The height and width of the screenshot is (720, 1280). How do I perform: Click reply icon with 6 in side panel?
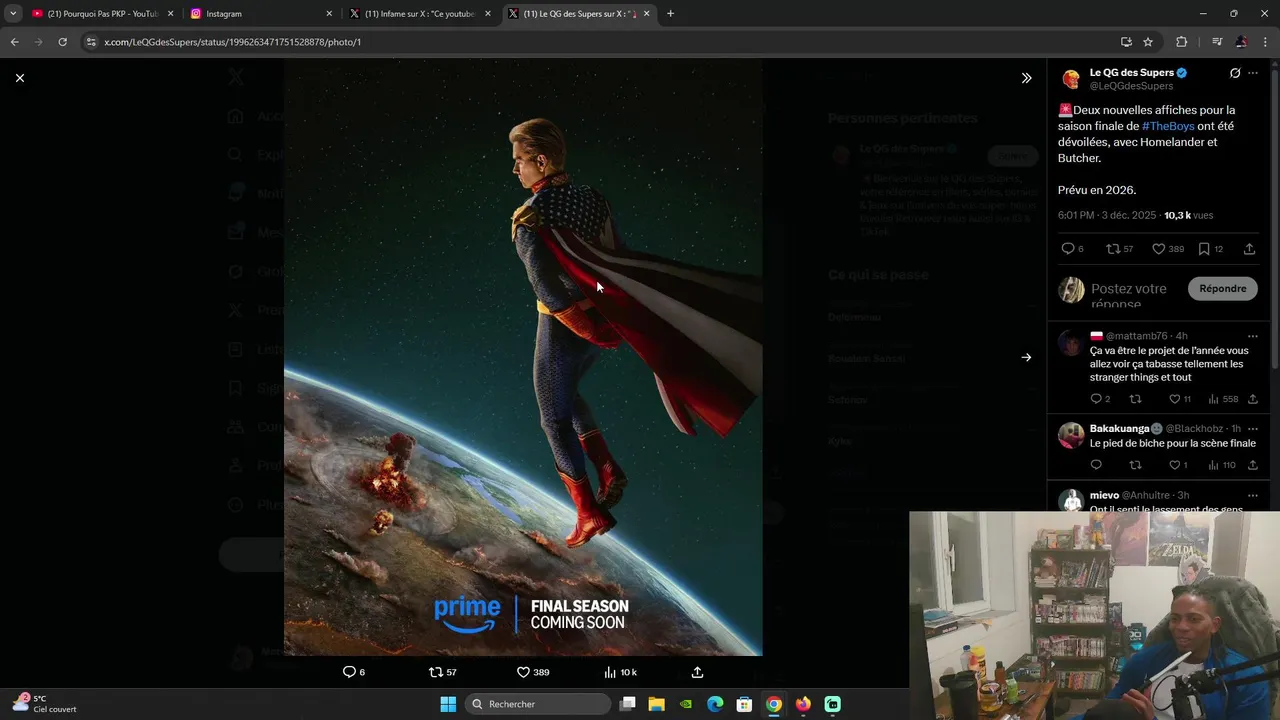(x=1072, y=249)
